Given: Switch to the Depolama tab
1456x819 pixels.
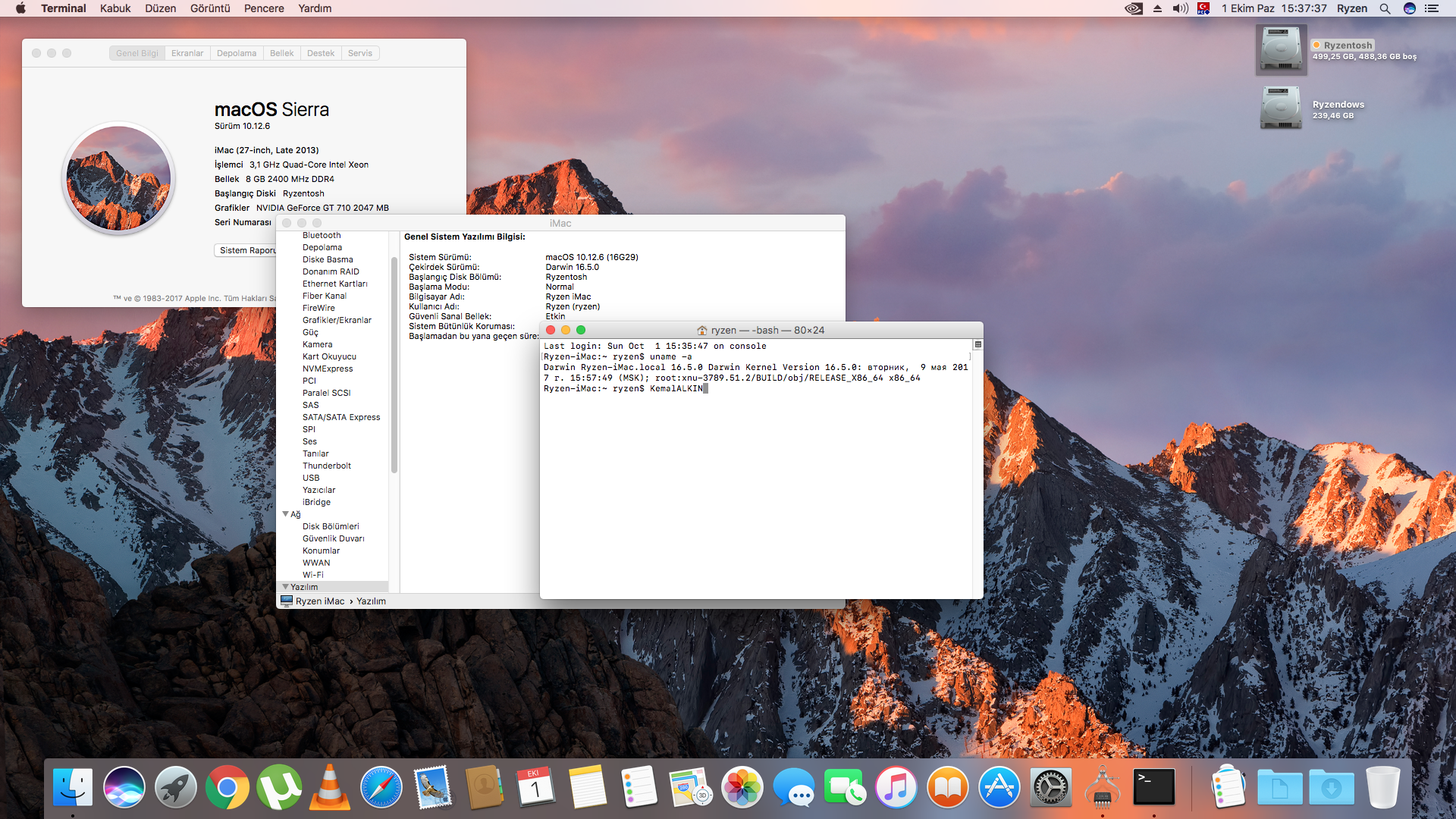Looking at the screenshot, I should point(237,53).
